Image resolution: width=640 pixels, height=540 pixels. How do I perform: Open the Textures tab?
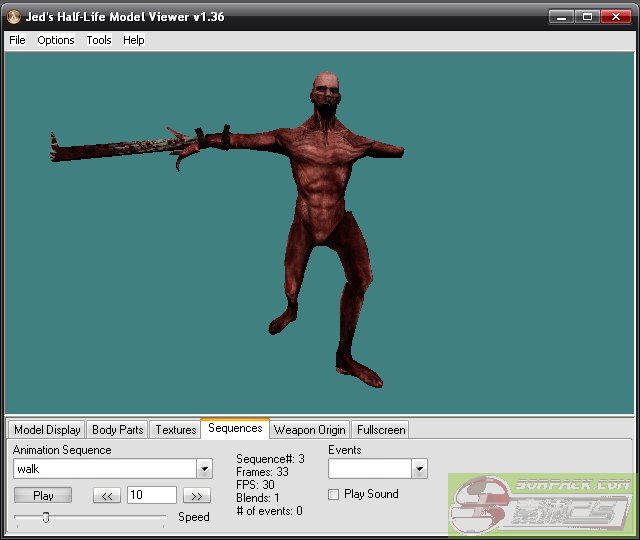point(175,430)
